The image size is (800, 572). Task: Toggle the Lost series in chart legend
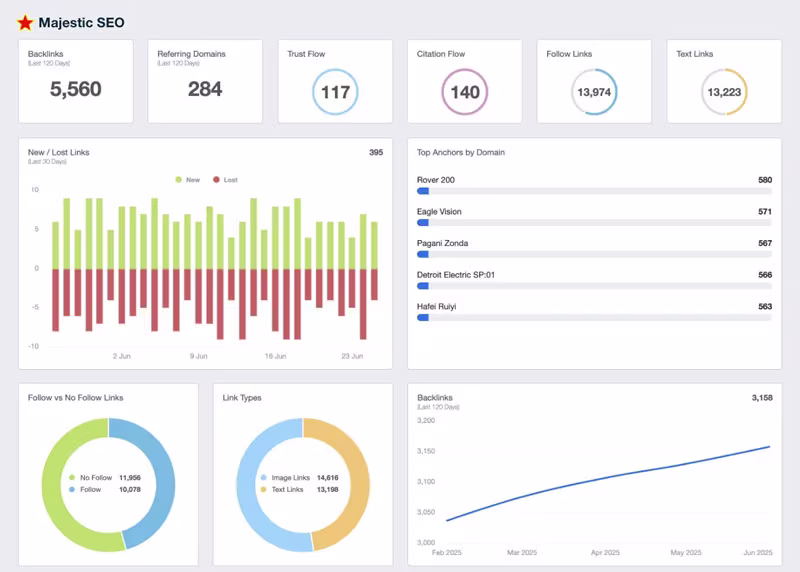click(225, 180)
